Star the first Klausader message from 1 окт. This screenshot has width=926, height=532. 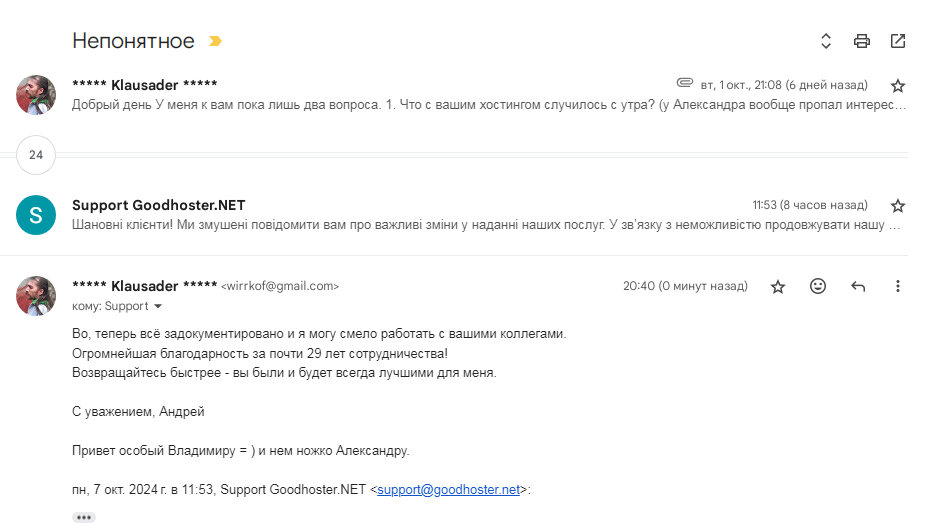tap(898, 86)
